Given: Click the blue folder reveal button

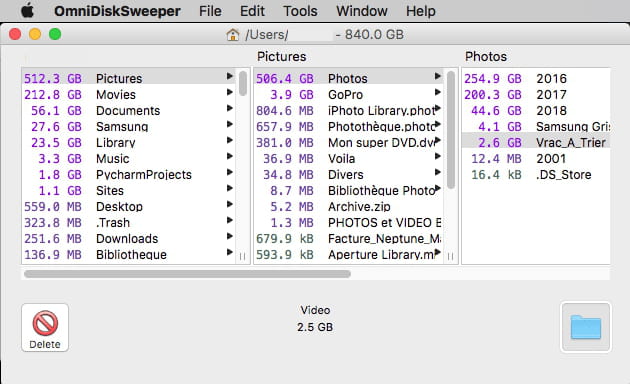Looking at the screenshot, I should click(x=586, y=327).
